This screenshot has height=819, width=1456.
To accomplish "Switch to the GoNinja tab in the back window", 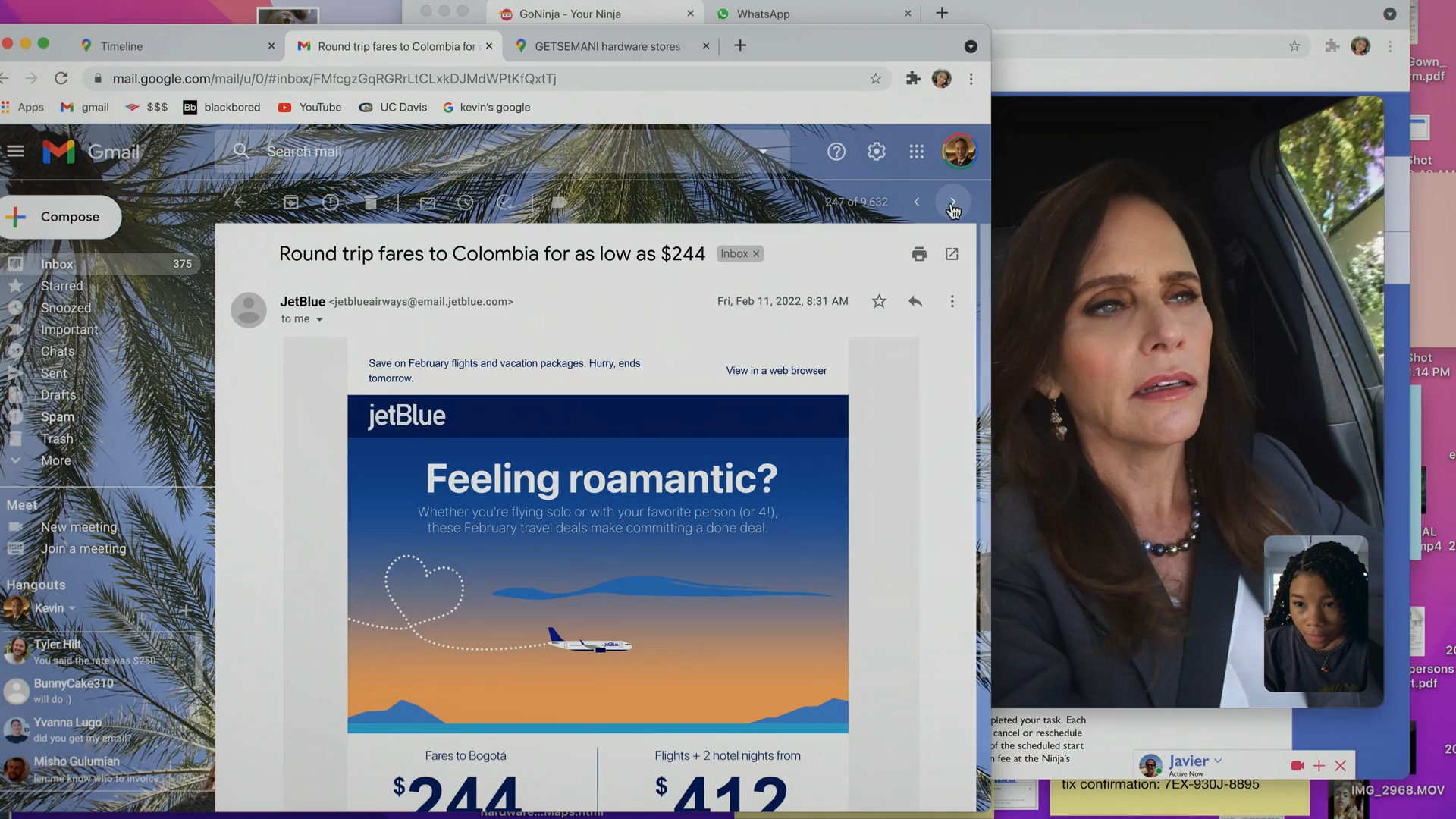I will pyautogui.click(x=596, y=14).
